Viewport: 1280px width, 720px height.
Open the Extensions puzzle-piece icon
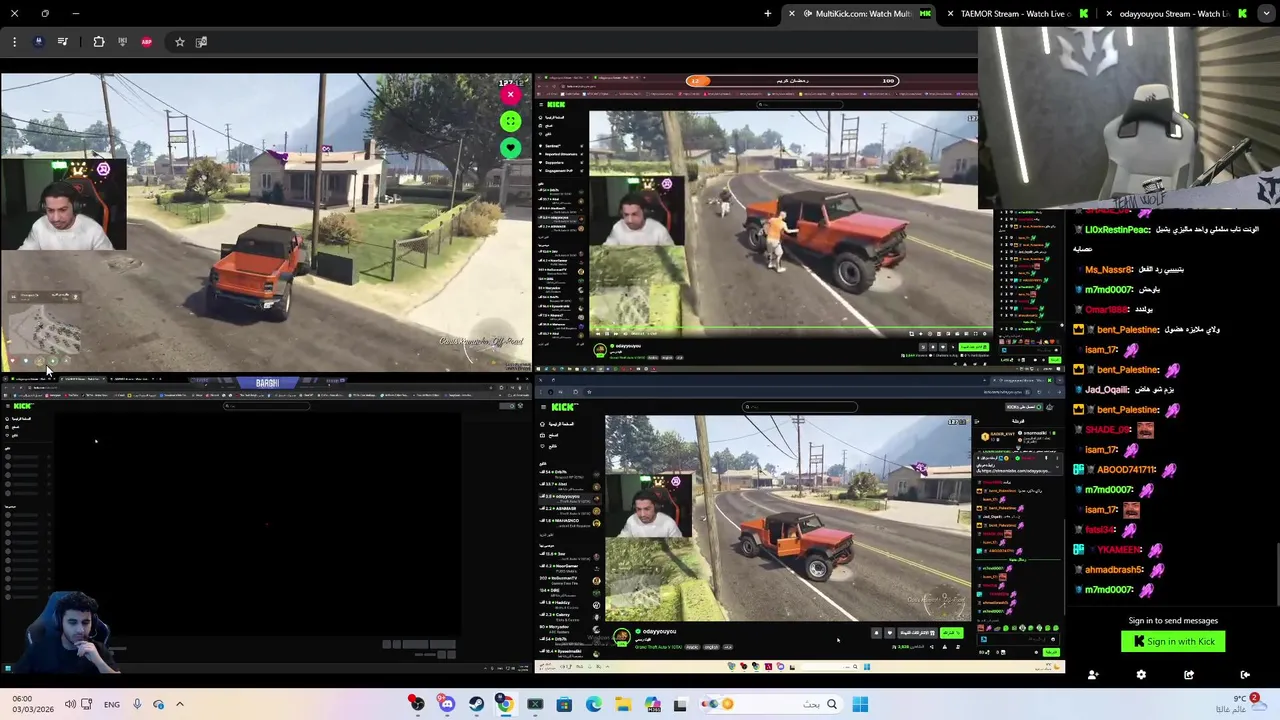(x=98, y=42)
